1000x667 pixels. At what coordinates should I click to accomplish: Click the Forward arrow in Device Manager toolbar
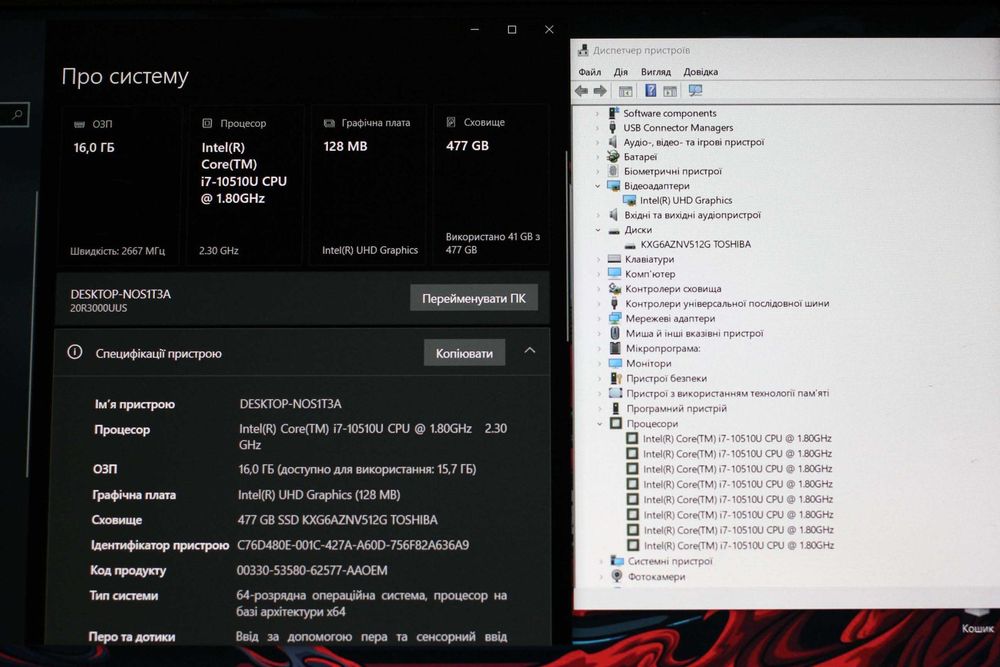[x=600, y=91]
